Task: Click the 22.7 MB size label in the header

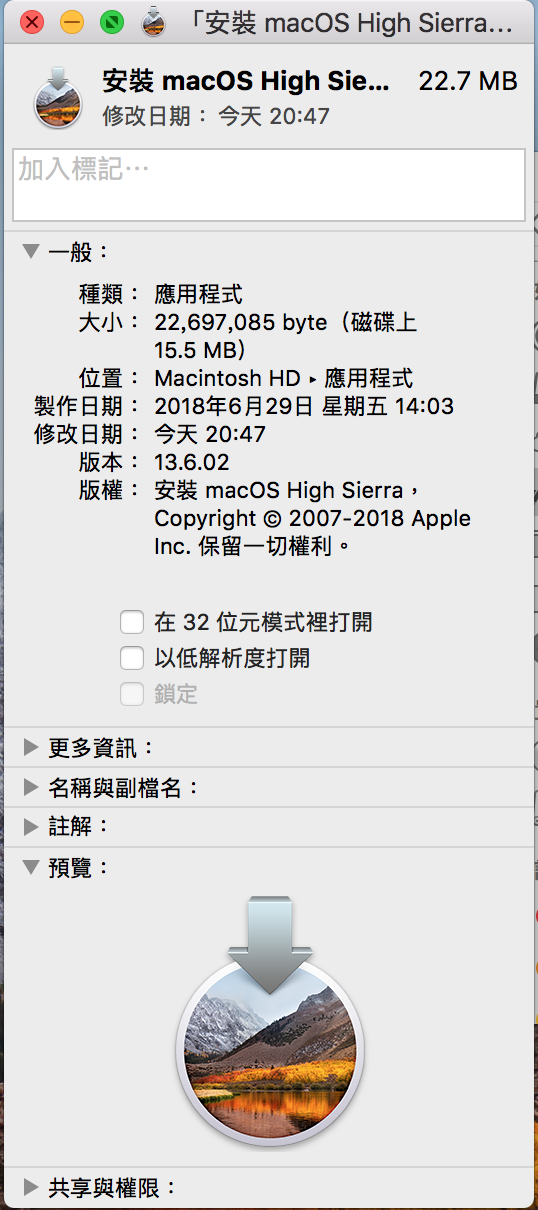Action: click(x=468, y=82)
